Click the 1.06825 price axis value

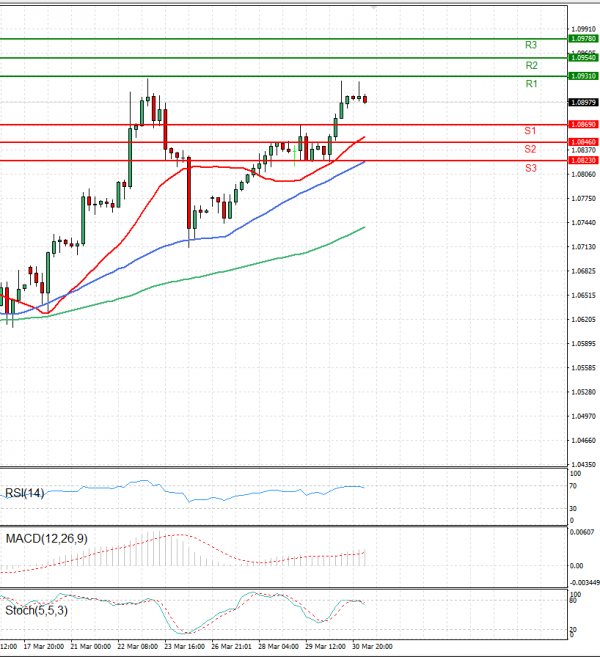(x=583, y=271)
